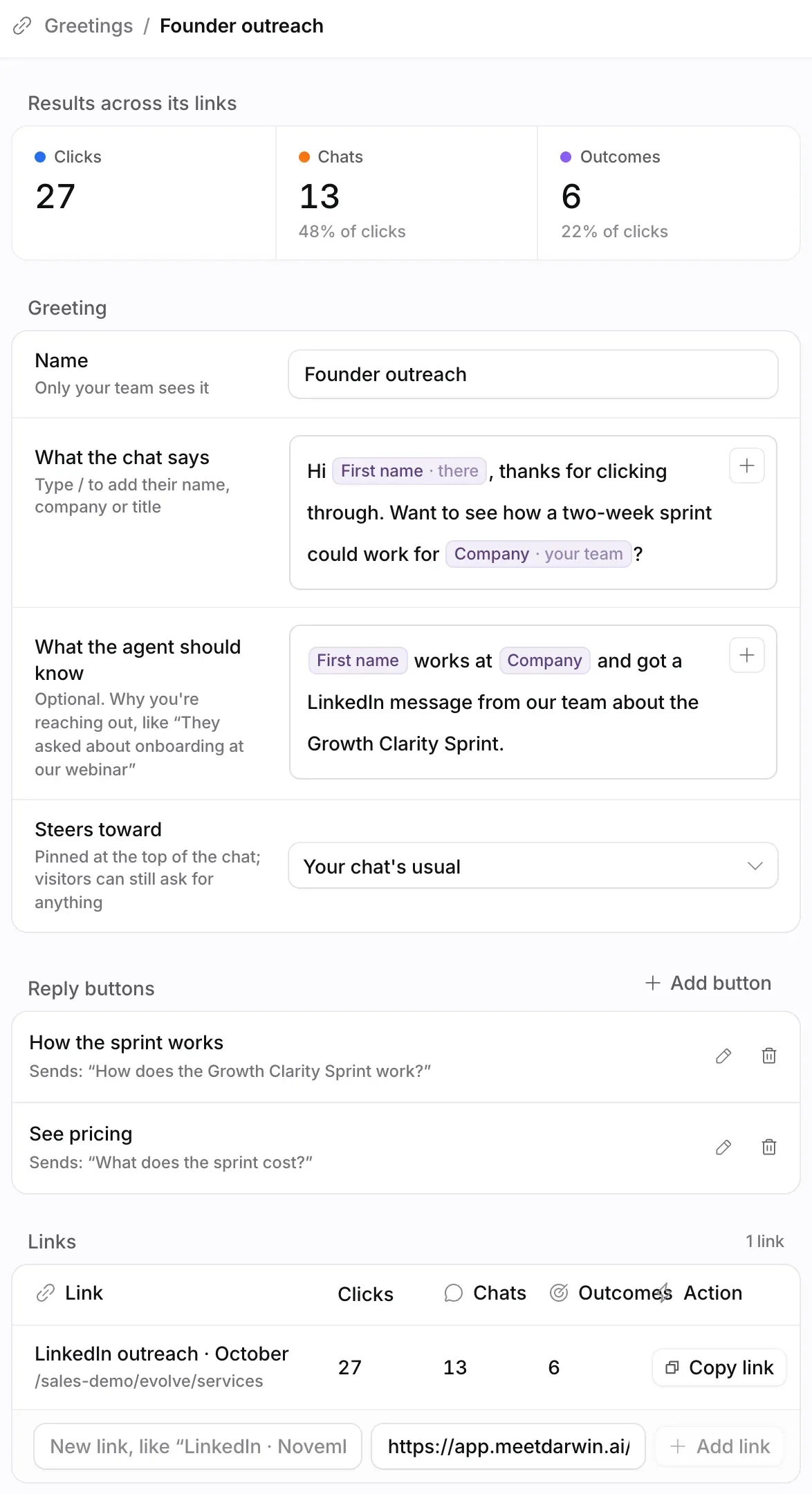812x1494 pixels.
Task: Click the chat message text editor
Action: pos(533,513)
